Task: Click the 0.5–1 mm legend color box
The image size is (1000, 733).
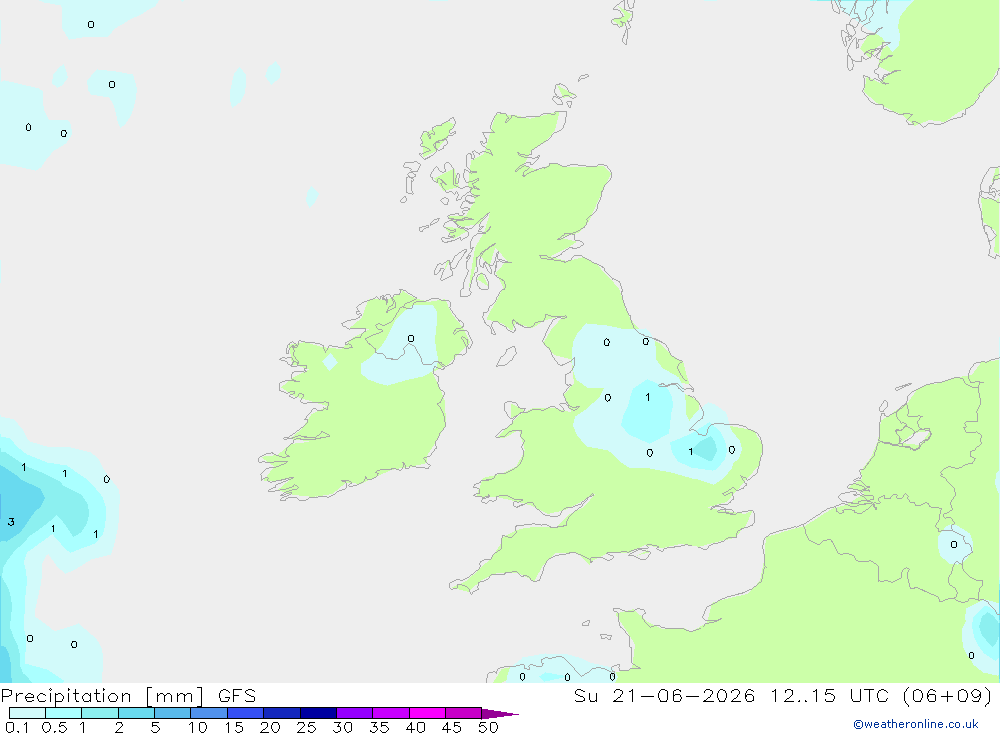Action: click(63, 713)
